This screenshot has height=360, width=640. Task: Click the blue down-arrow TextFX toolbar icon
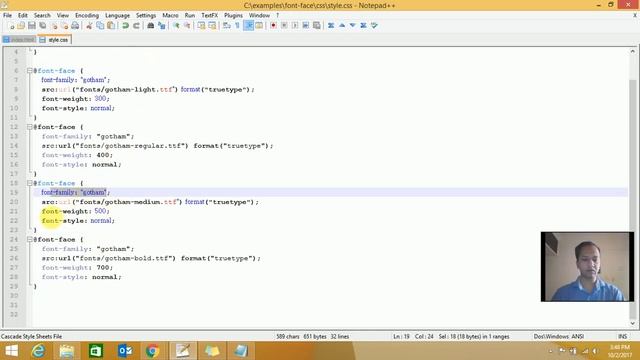pos(353,26)
